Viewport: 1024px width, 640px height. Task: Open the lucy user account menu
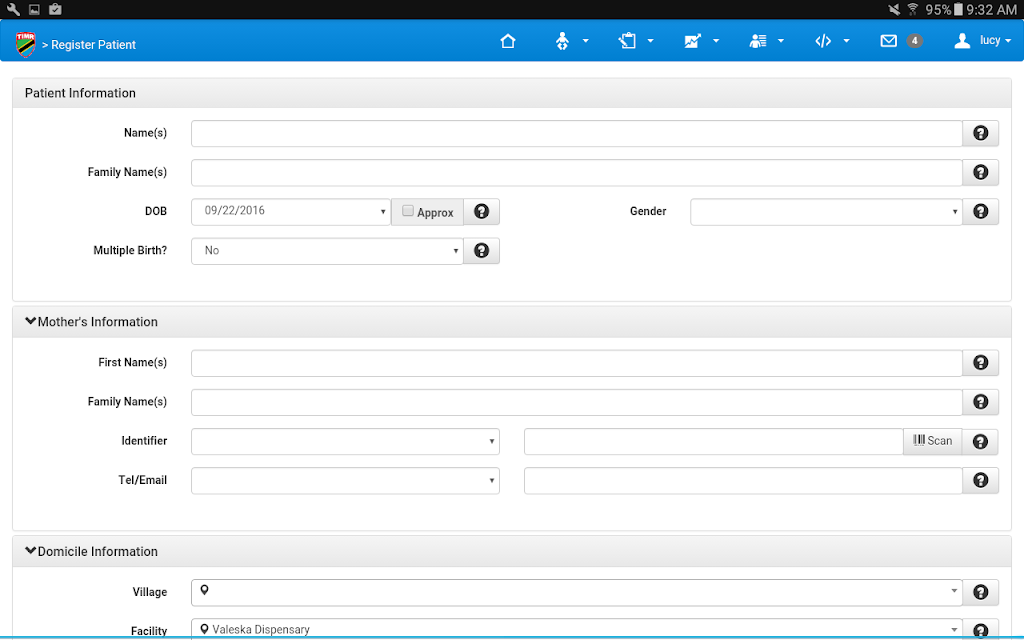pos(982,40)
